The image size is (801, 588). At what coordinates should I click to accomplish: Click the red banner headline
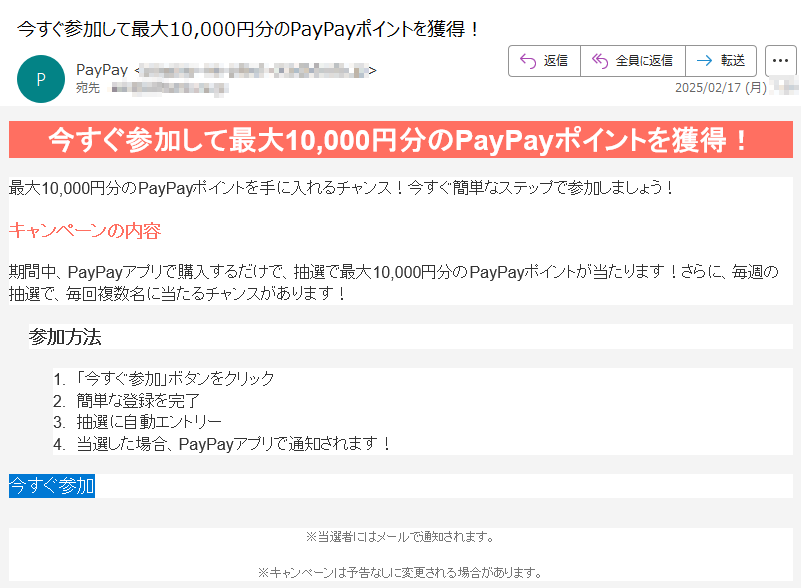click(400, 139)
